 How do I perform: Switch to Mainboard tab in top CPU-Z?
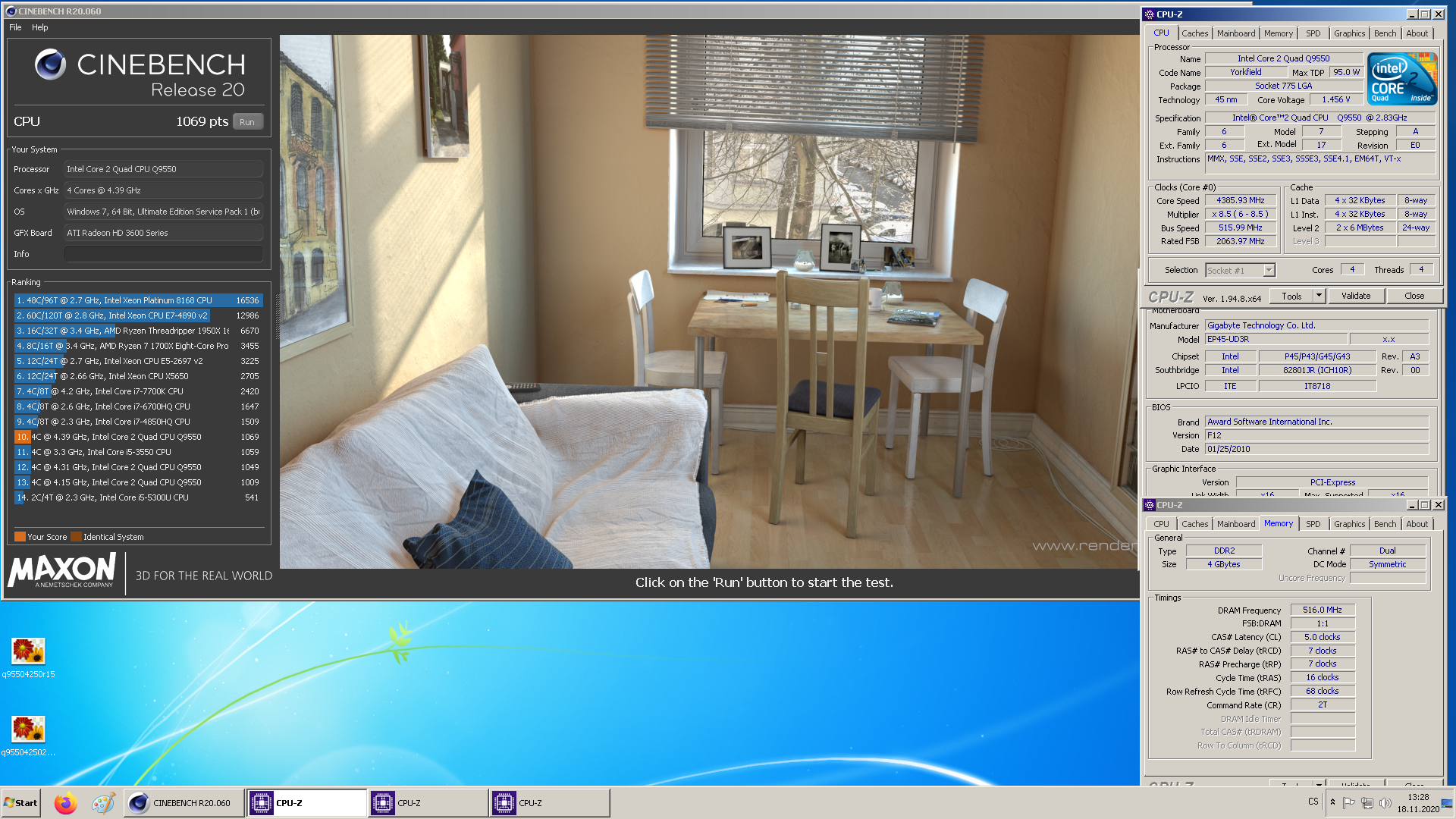(1236, 33)
